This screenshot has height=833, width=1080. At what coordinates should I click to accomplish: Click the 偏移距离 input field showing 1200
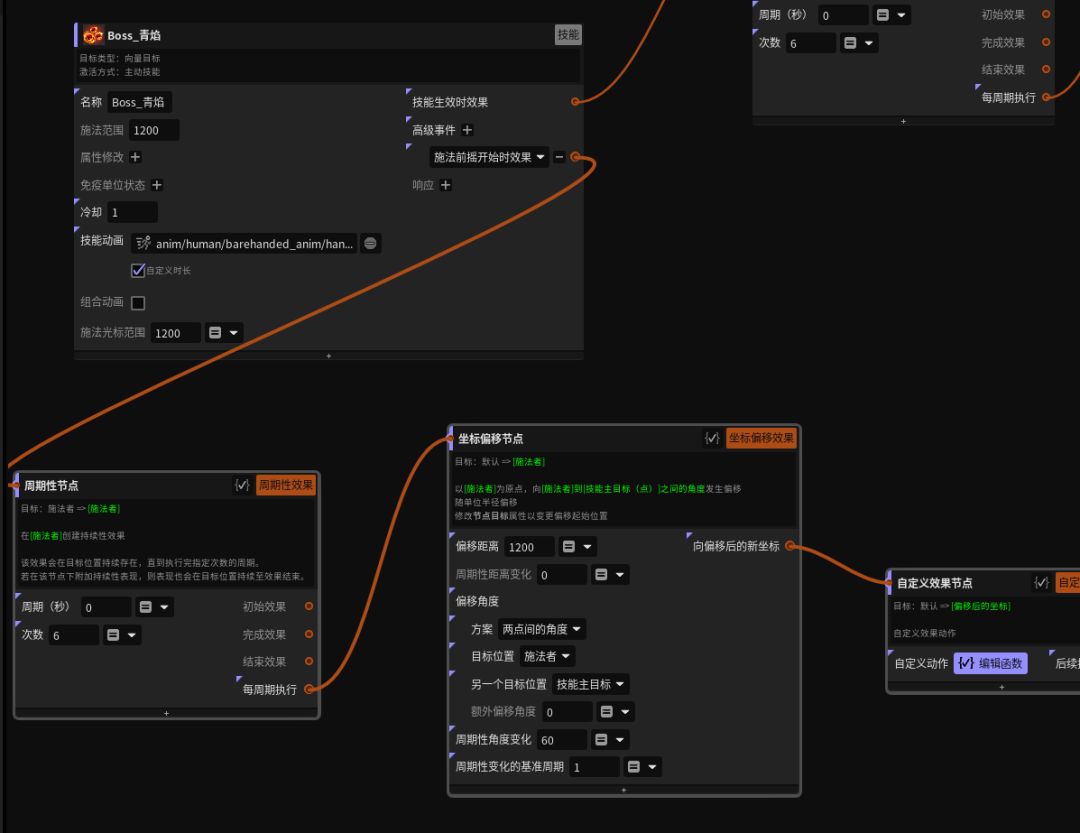pyautogui.click(x=528, y=547)
